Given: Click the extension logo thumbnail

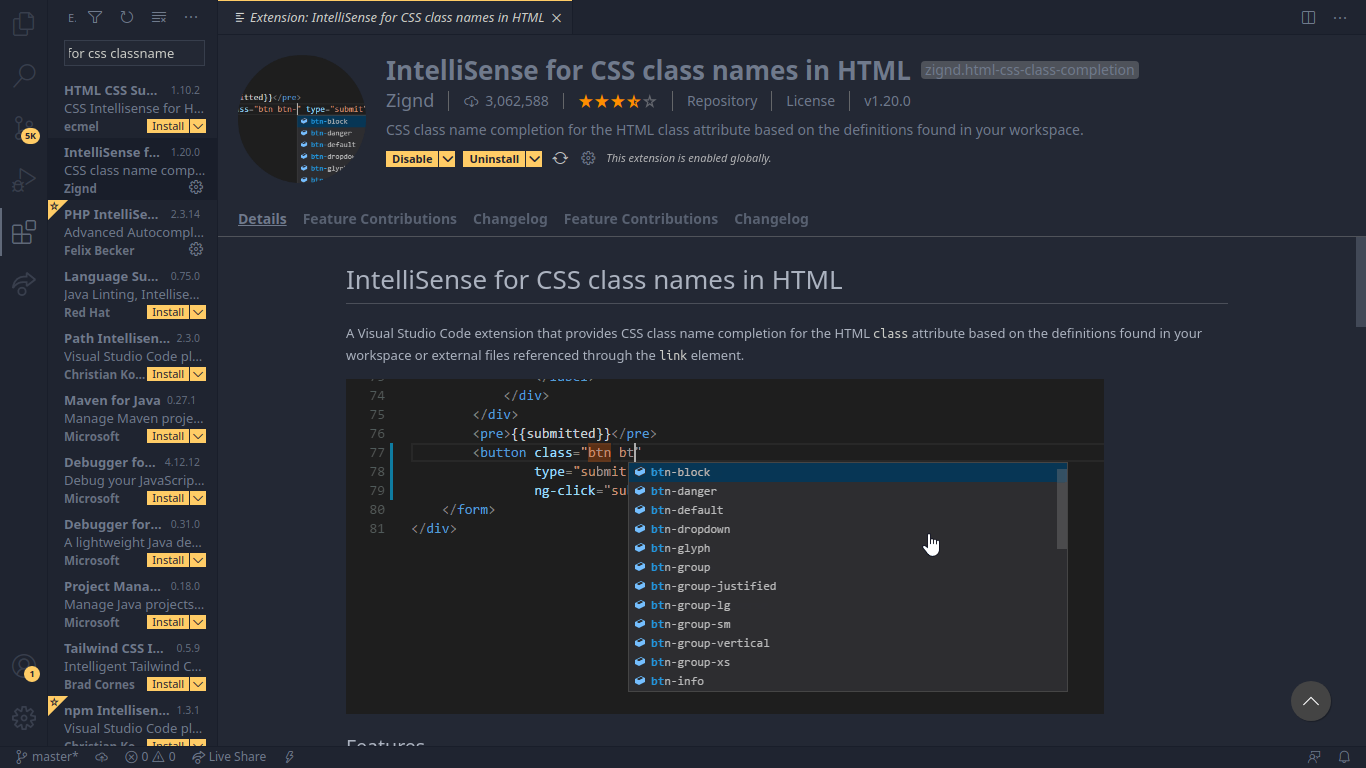Looking at the screenshot, I should click(302, 118).
